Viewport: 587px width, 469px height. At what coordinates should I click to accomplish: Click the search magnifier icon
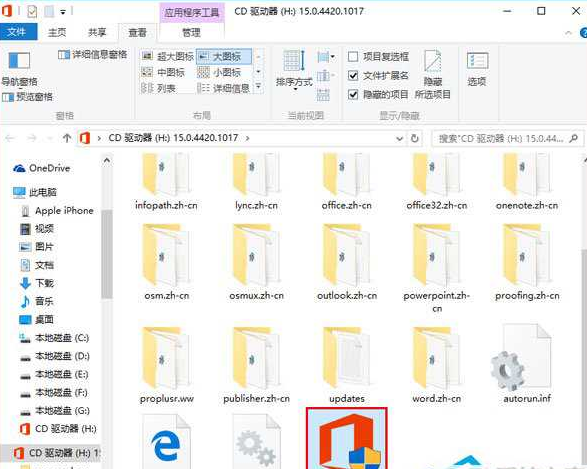click(573, 138)
